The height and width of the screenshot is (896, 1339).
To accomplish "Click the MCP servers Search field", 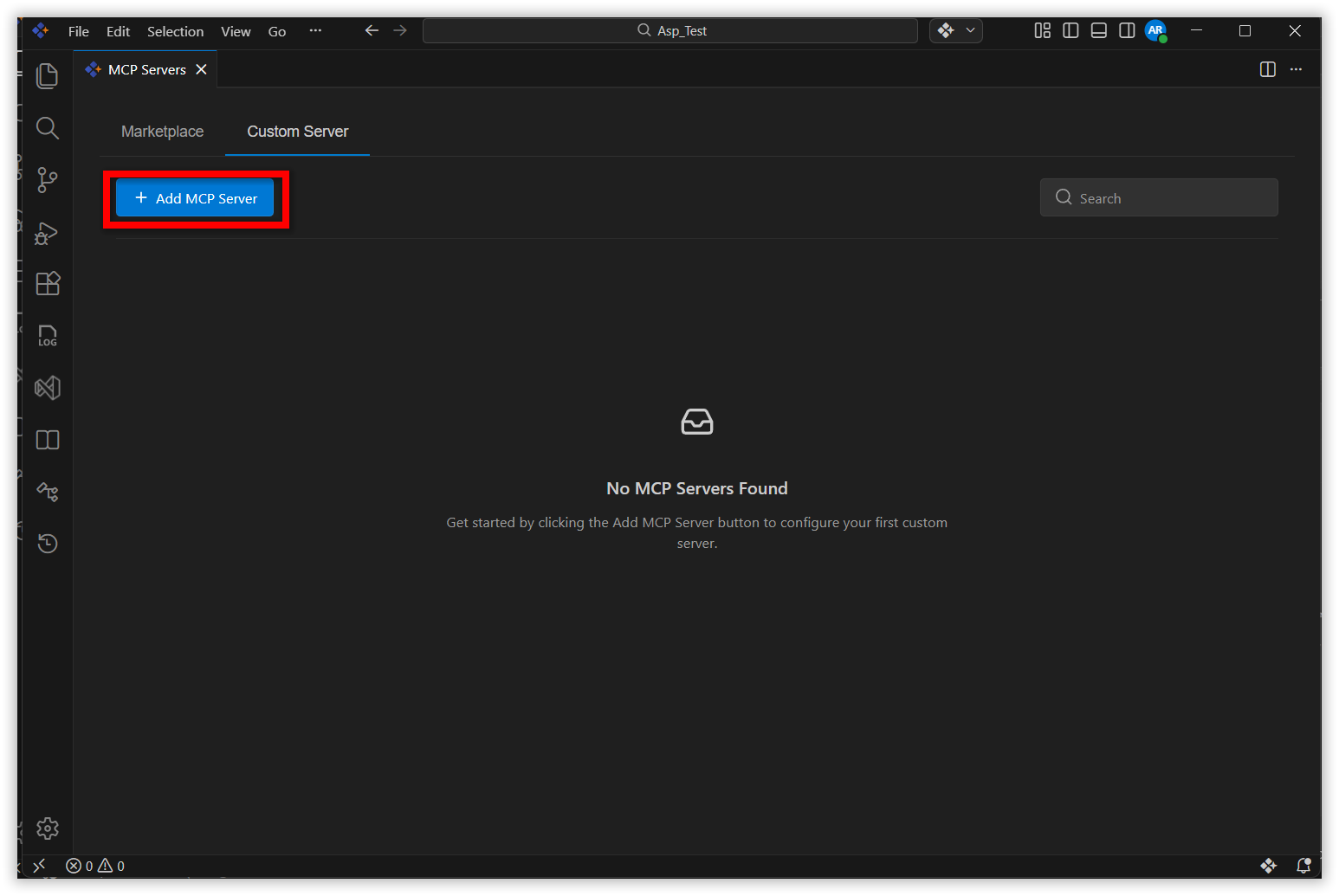I will [x=1159, y=198].
